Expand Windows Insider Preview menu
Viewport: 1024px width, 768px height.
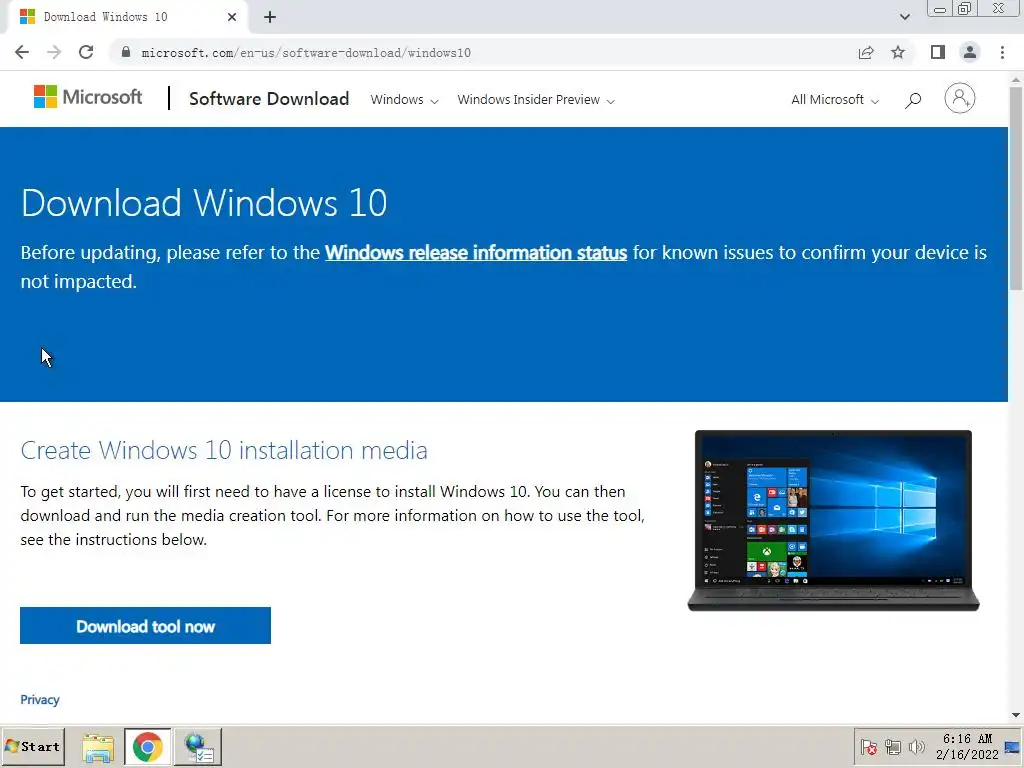536,99
